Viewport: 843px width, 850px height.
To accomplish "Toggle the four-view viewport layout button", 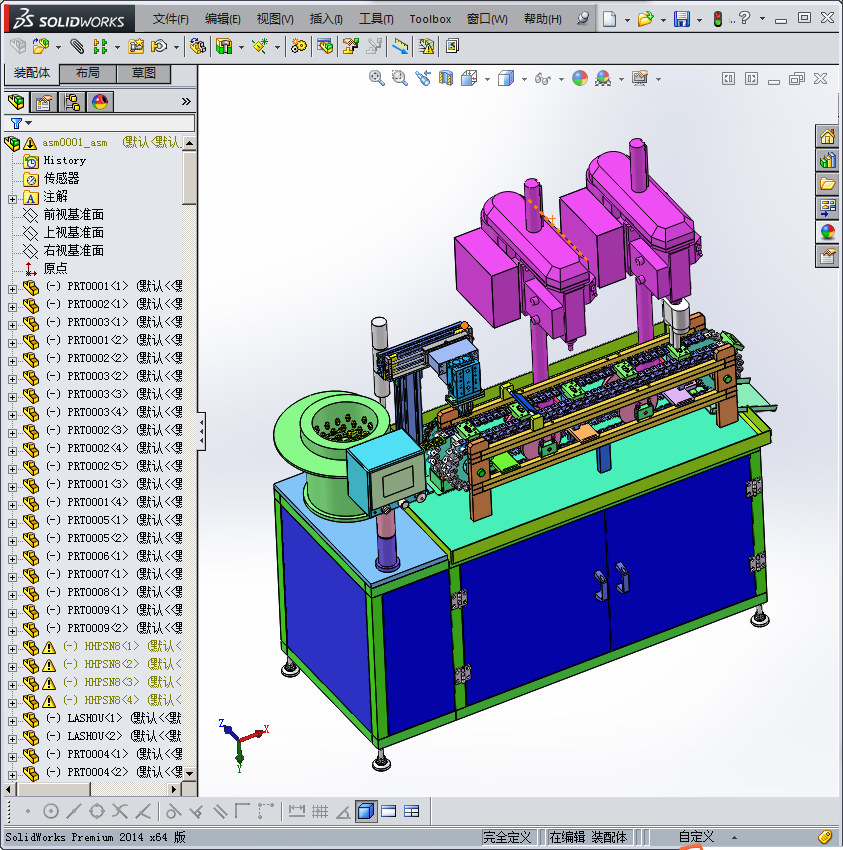I will click(x=411, y=812).
